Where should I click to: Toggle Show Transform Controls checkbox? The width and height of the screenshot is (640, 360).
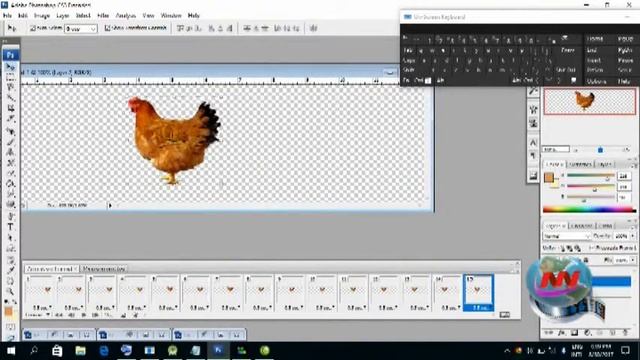click(107, 28)
